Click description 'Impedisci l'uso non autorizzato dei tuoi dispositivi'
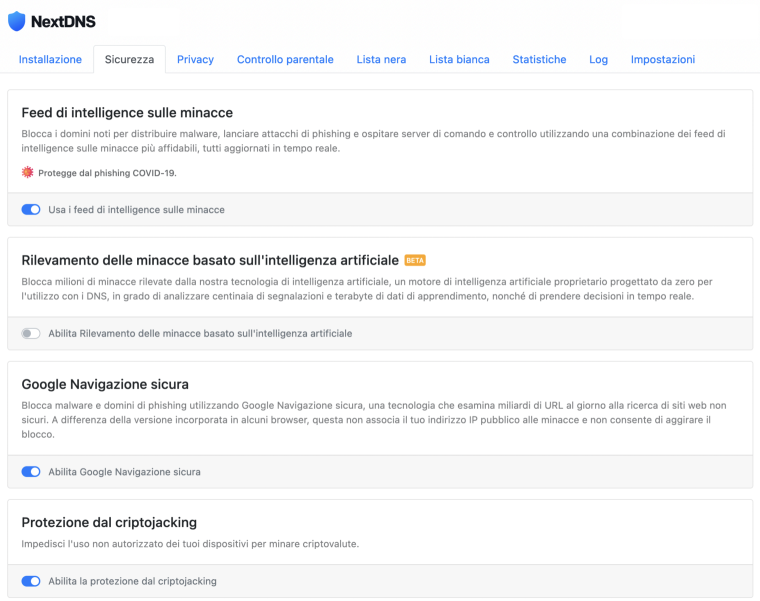Screen dimensions: 760x601 coord(190,544)
